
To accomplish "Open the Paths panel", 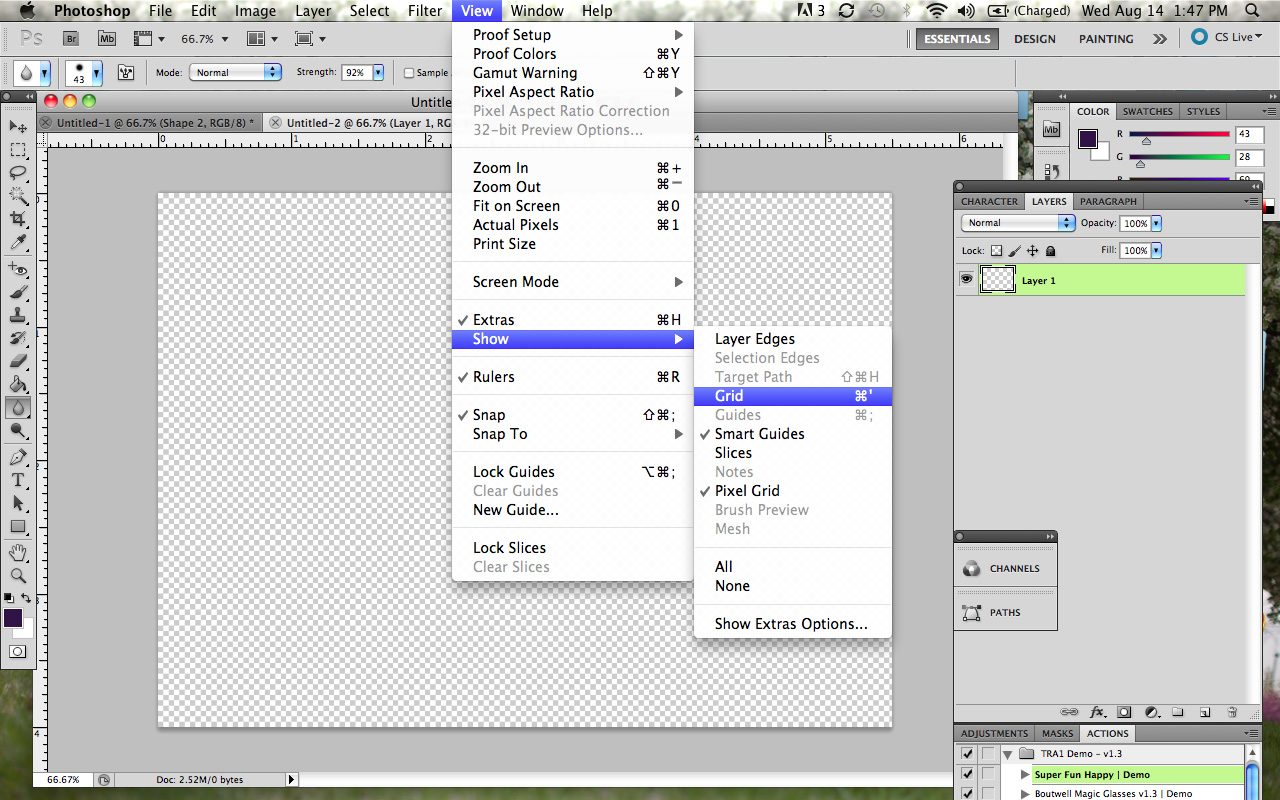I will pos(1005,612).
